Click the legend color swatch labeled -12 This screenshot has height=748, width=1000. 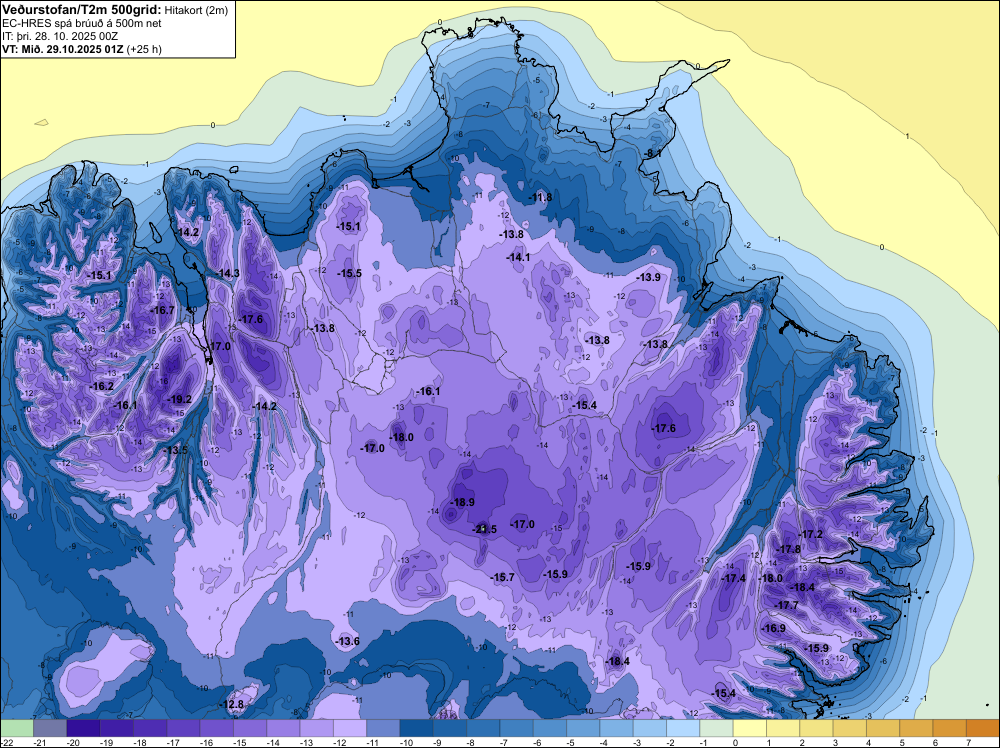click(x=350, y=728)
